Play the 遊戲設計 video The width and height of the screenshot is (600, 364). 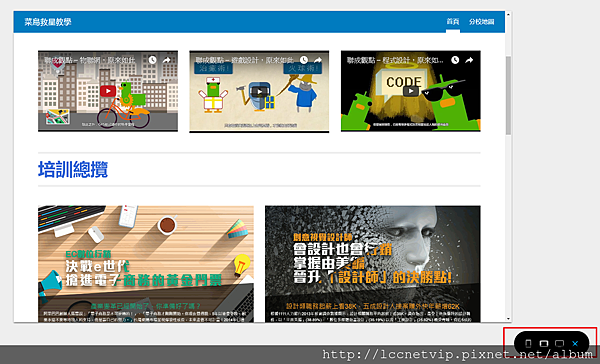tap(259, 91)
